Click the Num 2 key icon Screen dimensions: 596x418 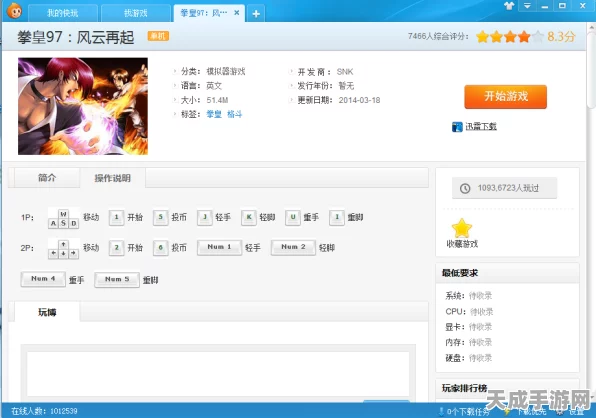(293, 247)
